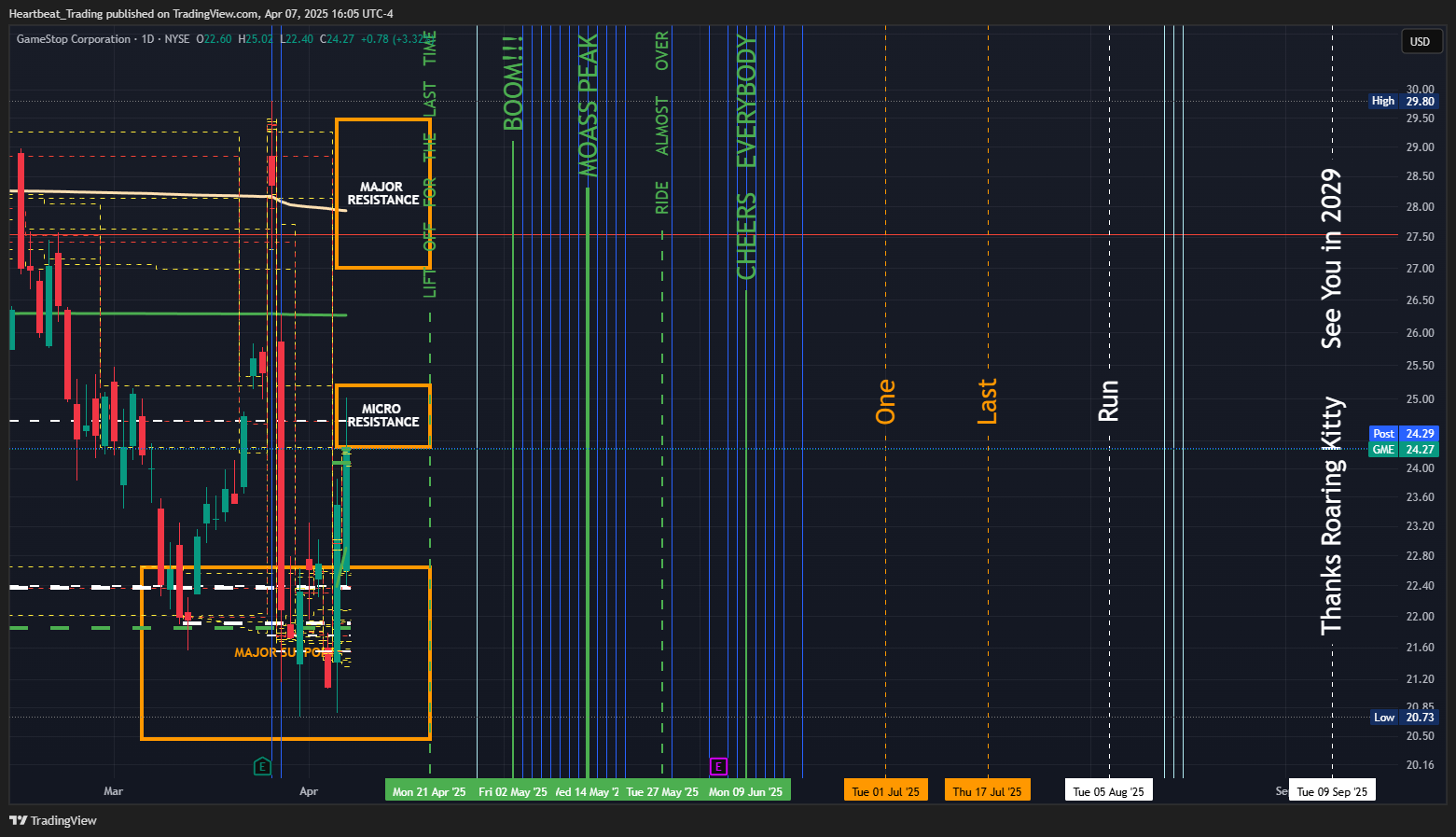Click the MICRO RESISTANCE box label
The height and width of the screenshot is (837, 1456).
tap(382, 415)
